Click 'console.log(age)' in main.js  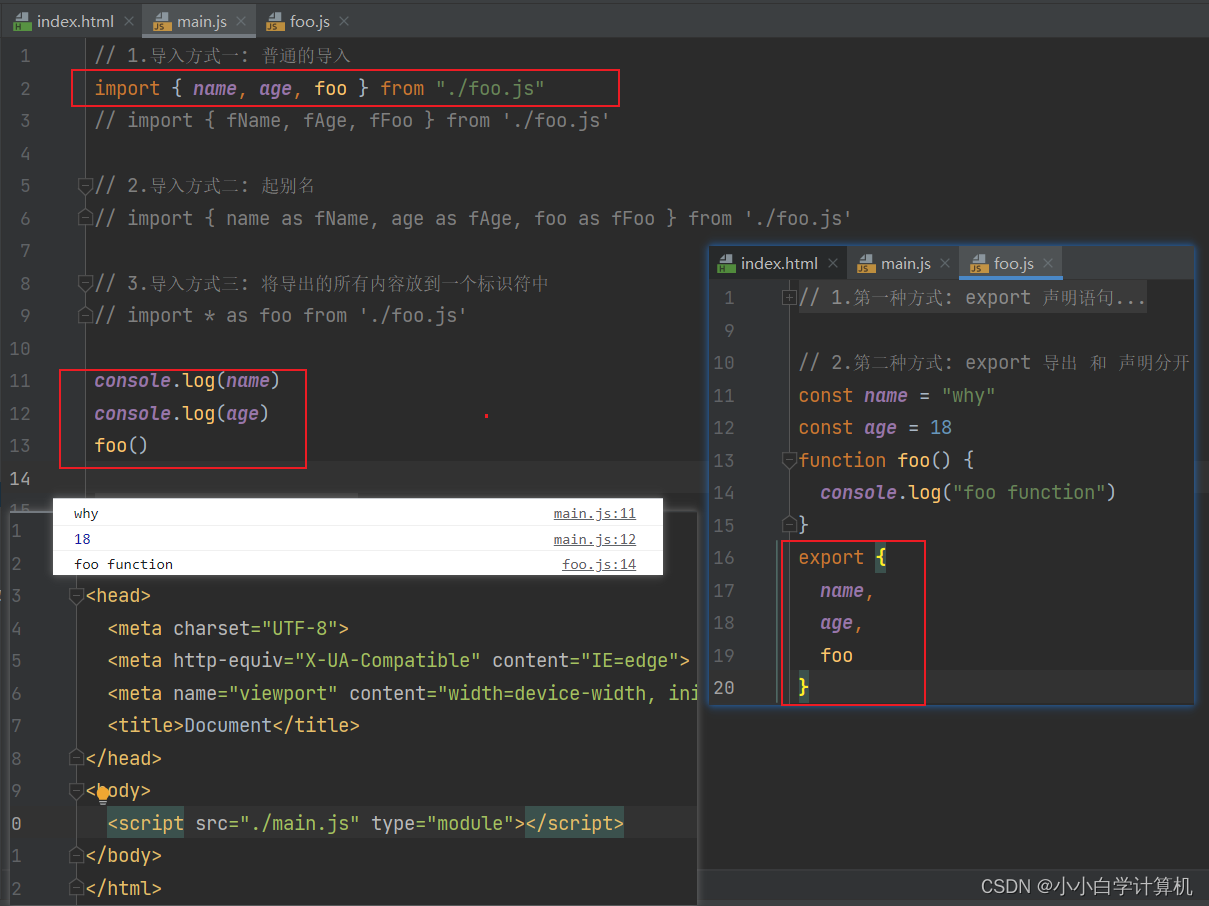click(x=182, y=413)
